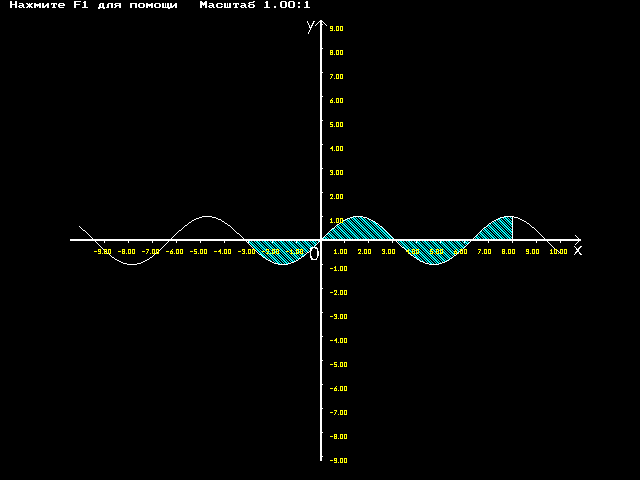Click the 5.00 tick label on Y axis

point(336,124)
